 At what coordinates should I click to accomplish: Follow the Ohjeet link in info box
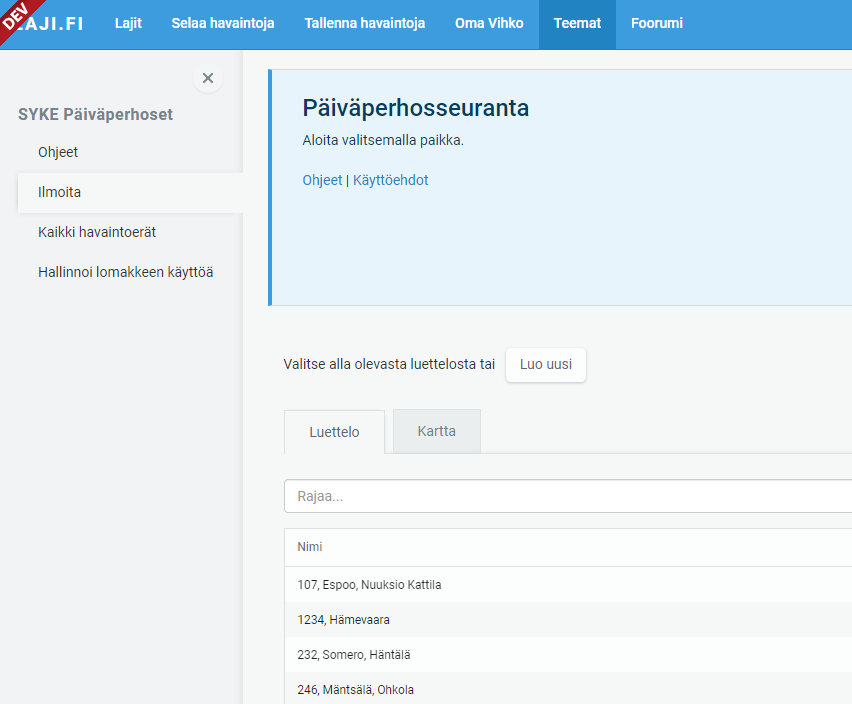click(322, 180)
